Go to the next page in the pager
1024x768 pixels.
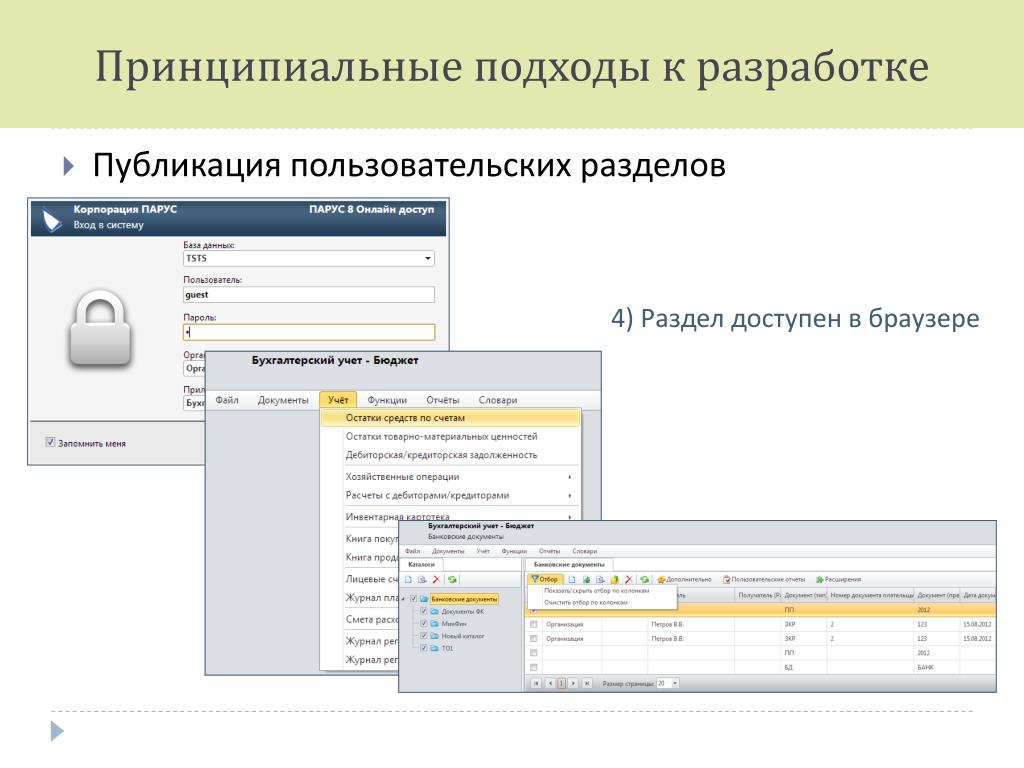click(573, 683)
